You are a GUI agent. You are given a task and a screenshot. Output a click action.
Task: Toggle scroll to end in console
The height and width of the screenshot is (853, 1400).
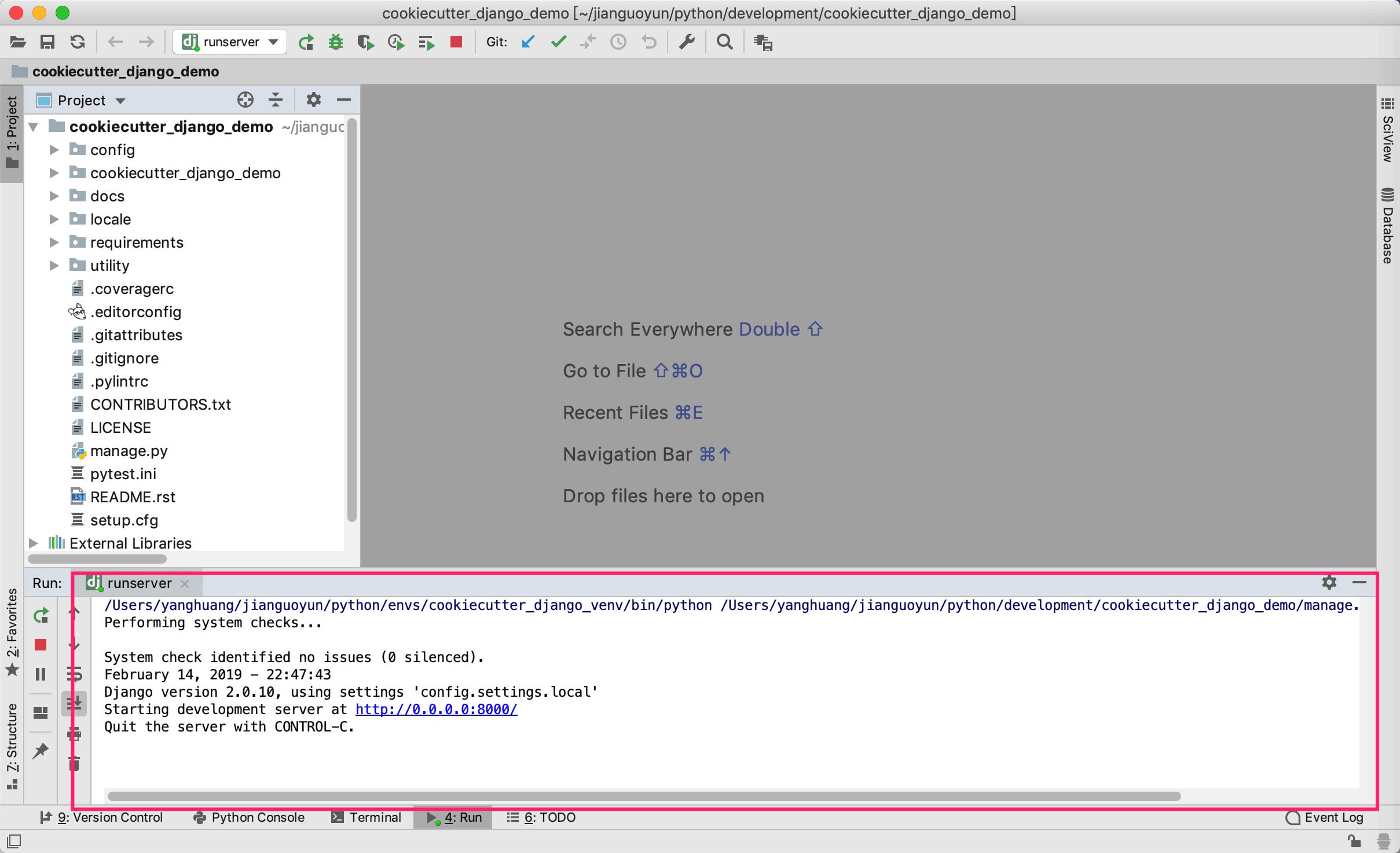click(74, 703)
